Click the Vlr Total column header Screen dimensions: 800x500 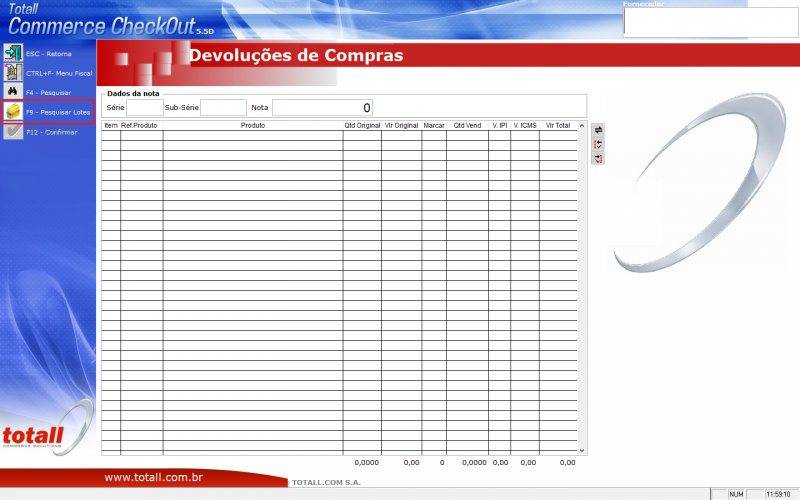(557, 126)
